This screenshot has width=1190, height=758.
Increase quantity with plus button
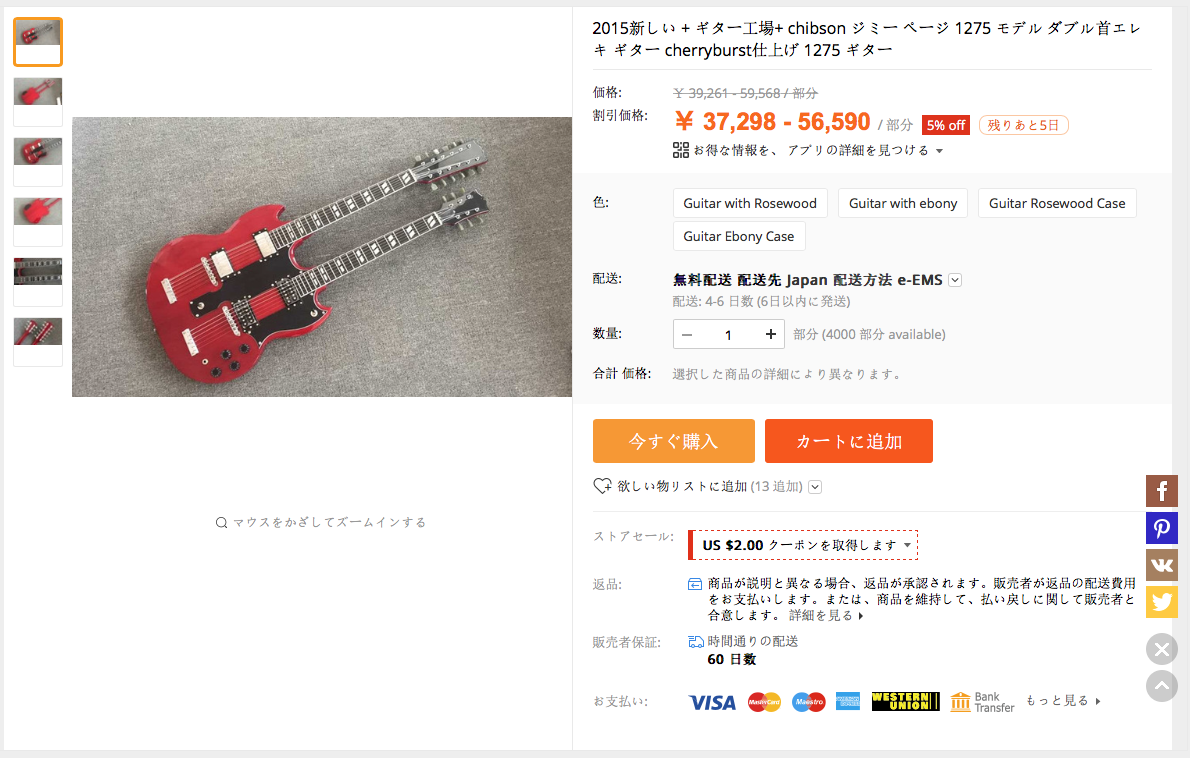(770, 334)
